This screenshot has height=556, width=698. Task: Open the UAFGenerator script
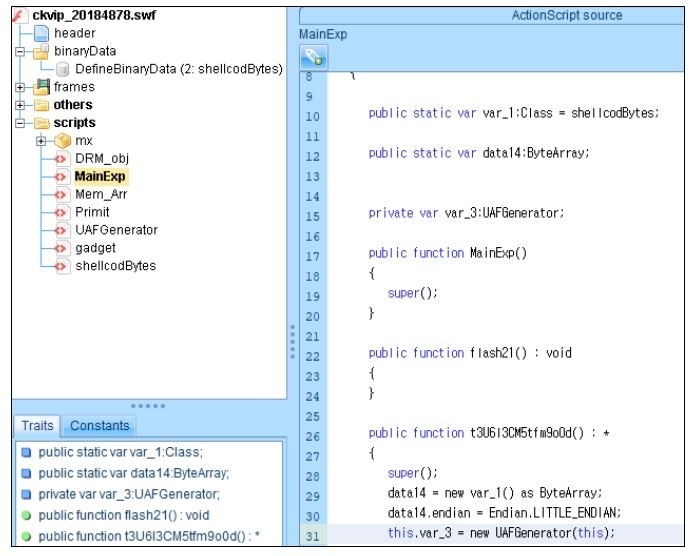pos(117,230)
